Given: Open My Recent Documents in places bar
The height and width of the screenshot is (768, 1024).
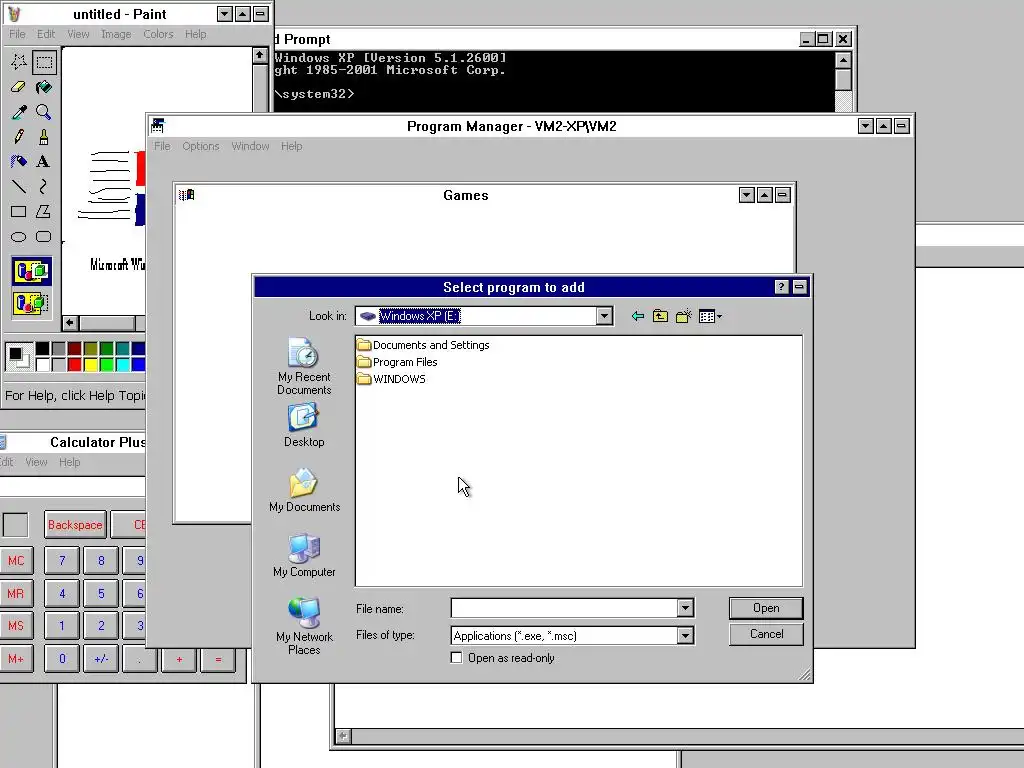Looking at the screenshot, I should pyautogui.click(x=304, y=366).
